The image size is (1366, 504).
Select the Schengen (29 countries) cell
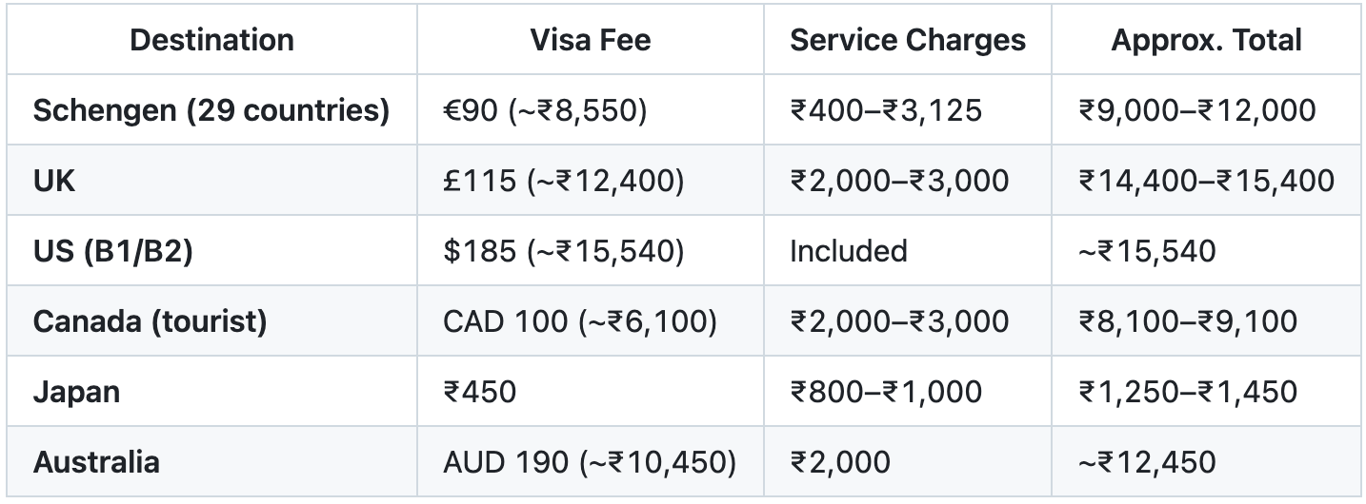[x=212, y=110]
